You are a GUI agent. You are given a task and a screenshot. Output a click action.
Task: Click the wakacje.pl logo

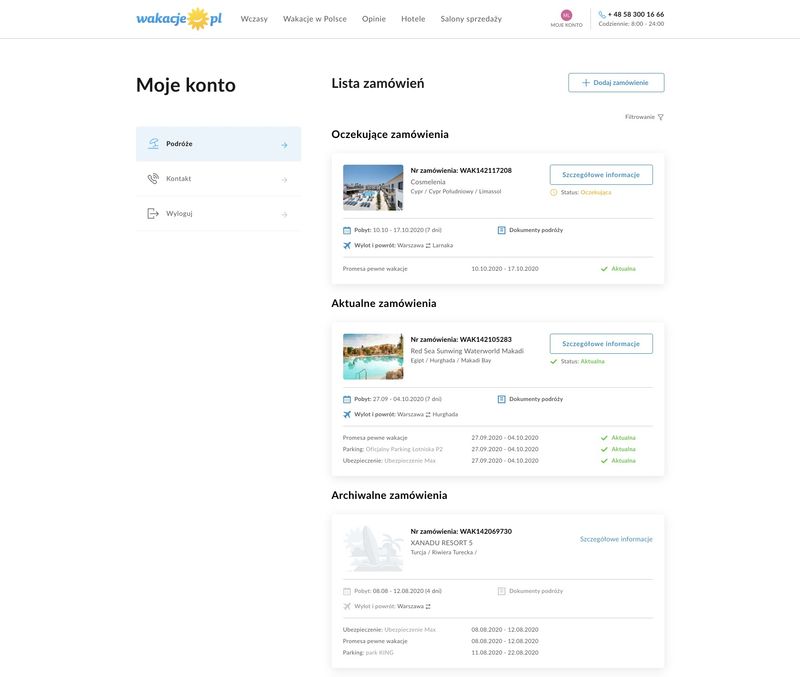point(179,18)
